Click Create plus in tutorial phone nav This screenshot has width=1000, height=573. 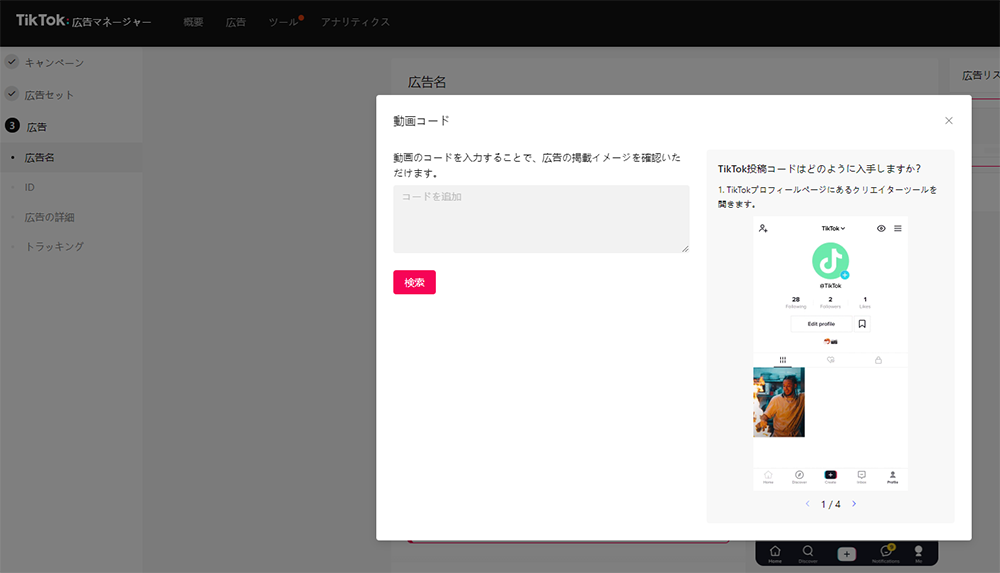coord(830,476)
